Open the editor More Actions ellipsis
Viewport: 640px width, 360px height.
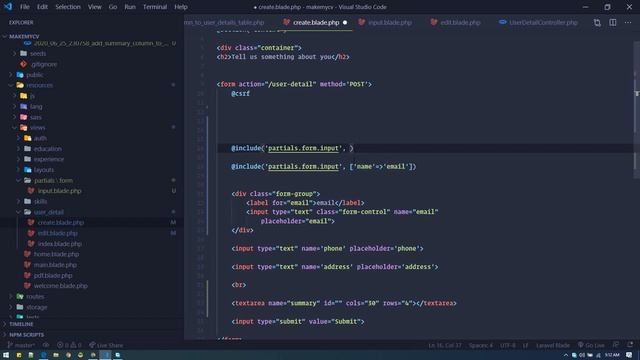(x=628, y=22)
